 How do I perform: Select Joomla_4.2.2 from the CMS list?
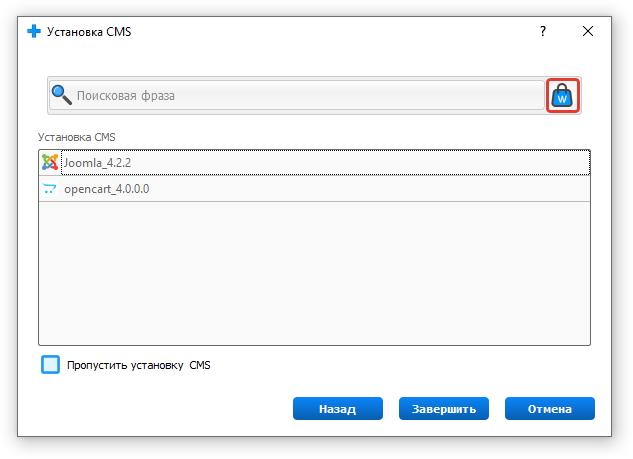[x=314, y=163]
